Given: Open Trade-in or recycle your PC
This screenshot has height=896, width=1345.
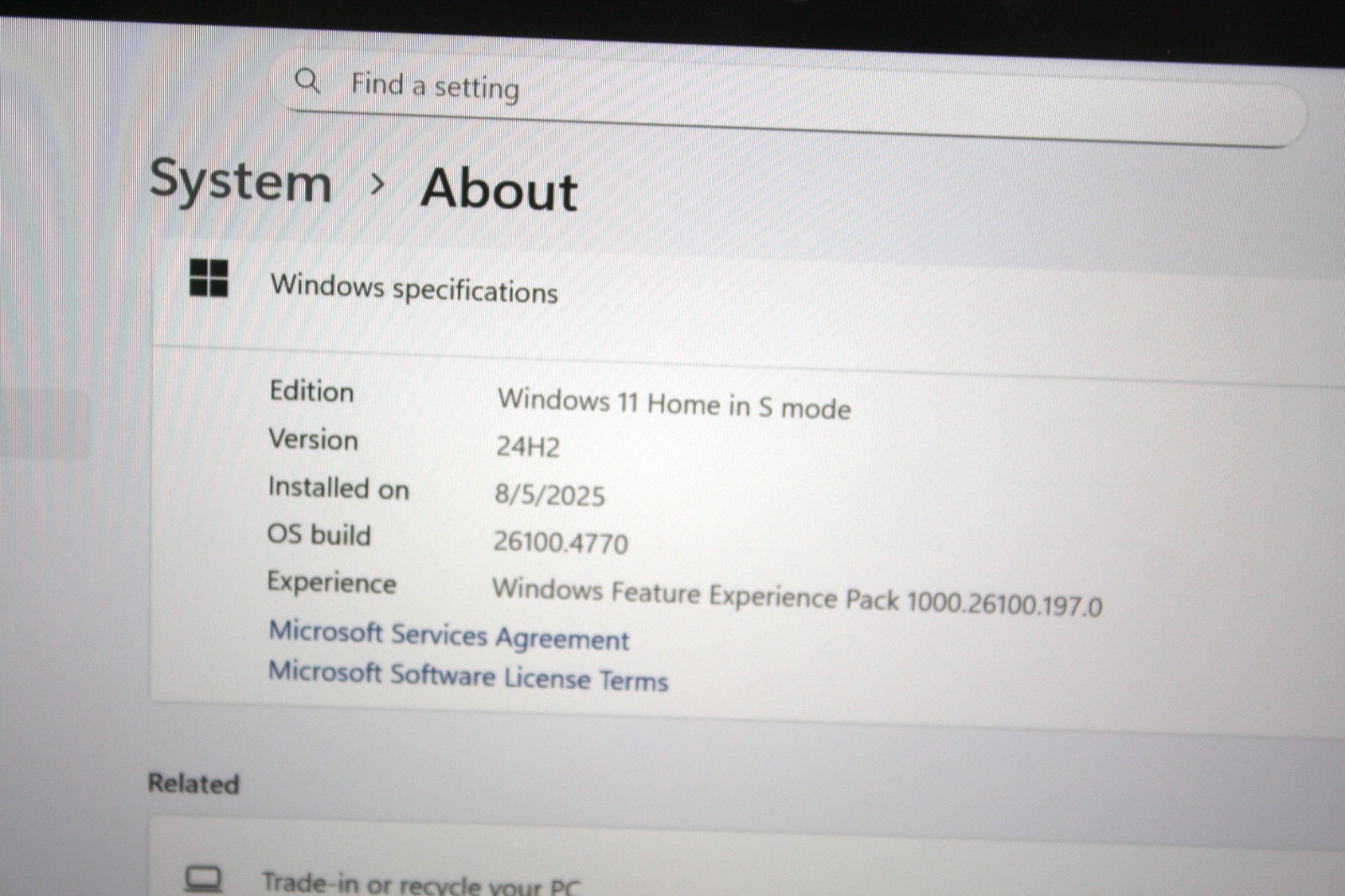Looking at the screenshot, I should [748, 856].
